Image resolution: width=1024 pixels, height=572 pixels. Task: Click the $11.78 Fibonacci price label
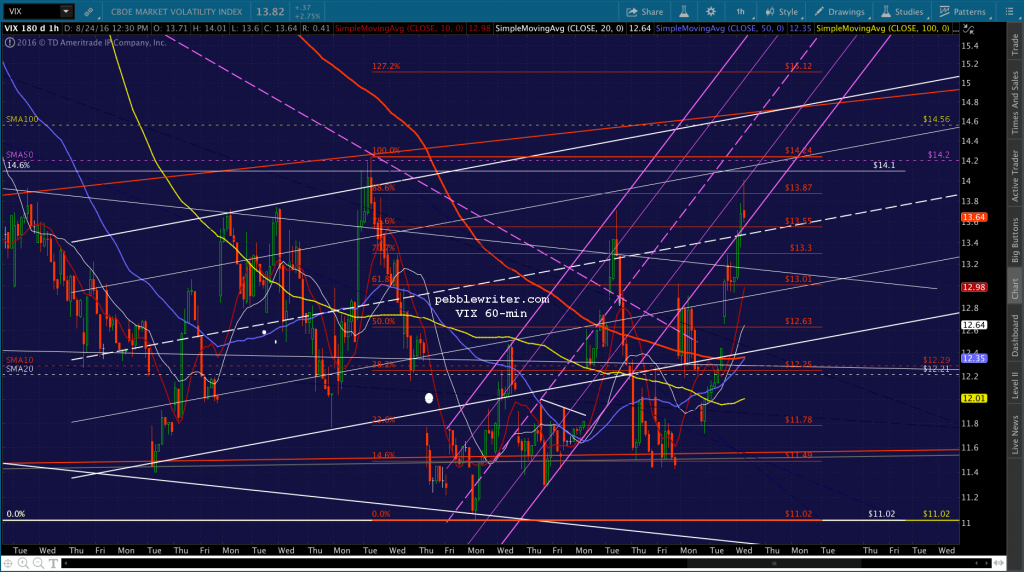click(x=799, y=420)
